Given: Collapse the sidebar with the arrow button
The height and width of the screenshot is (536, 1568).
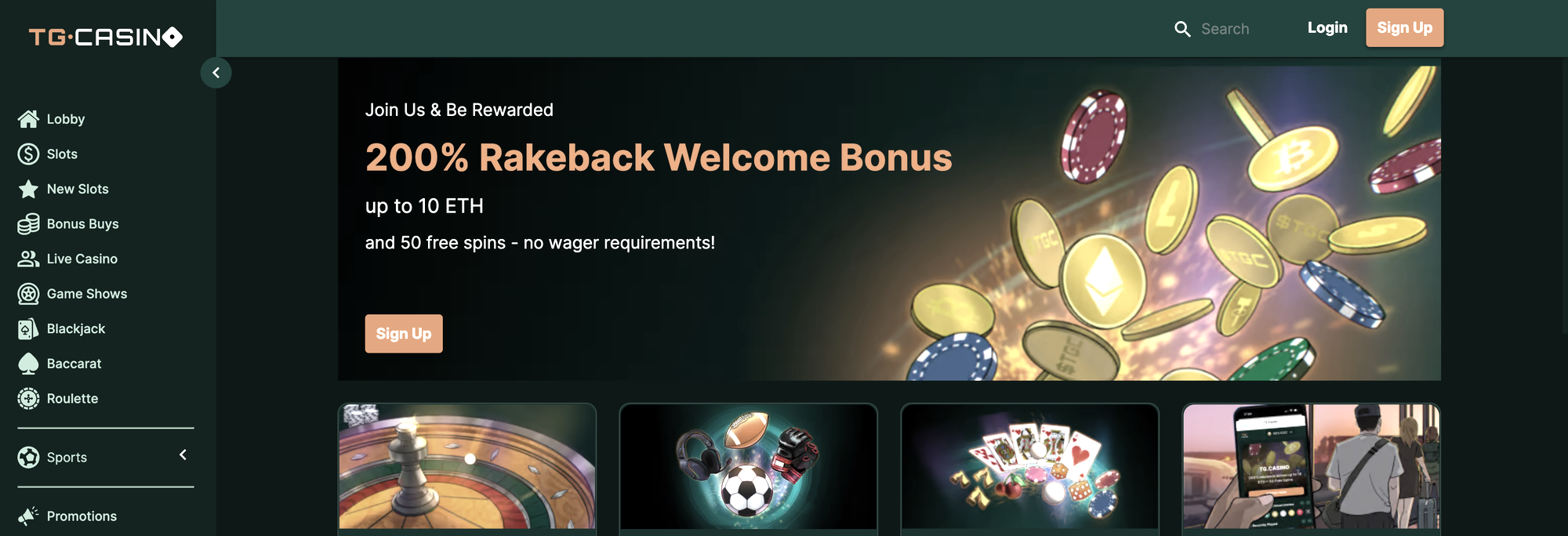Looking at the screenshot, I should pyautogui.click(x=216, y=73).
